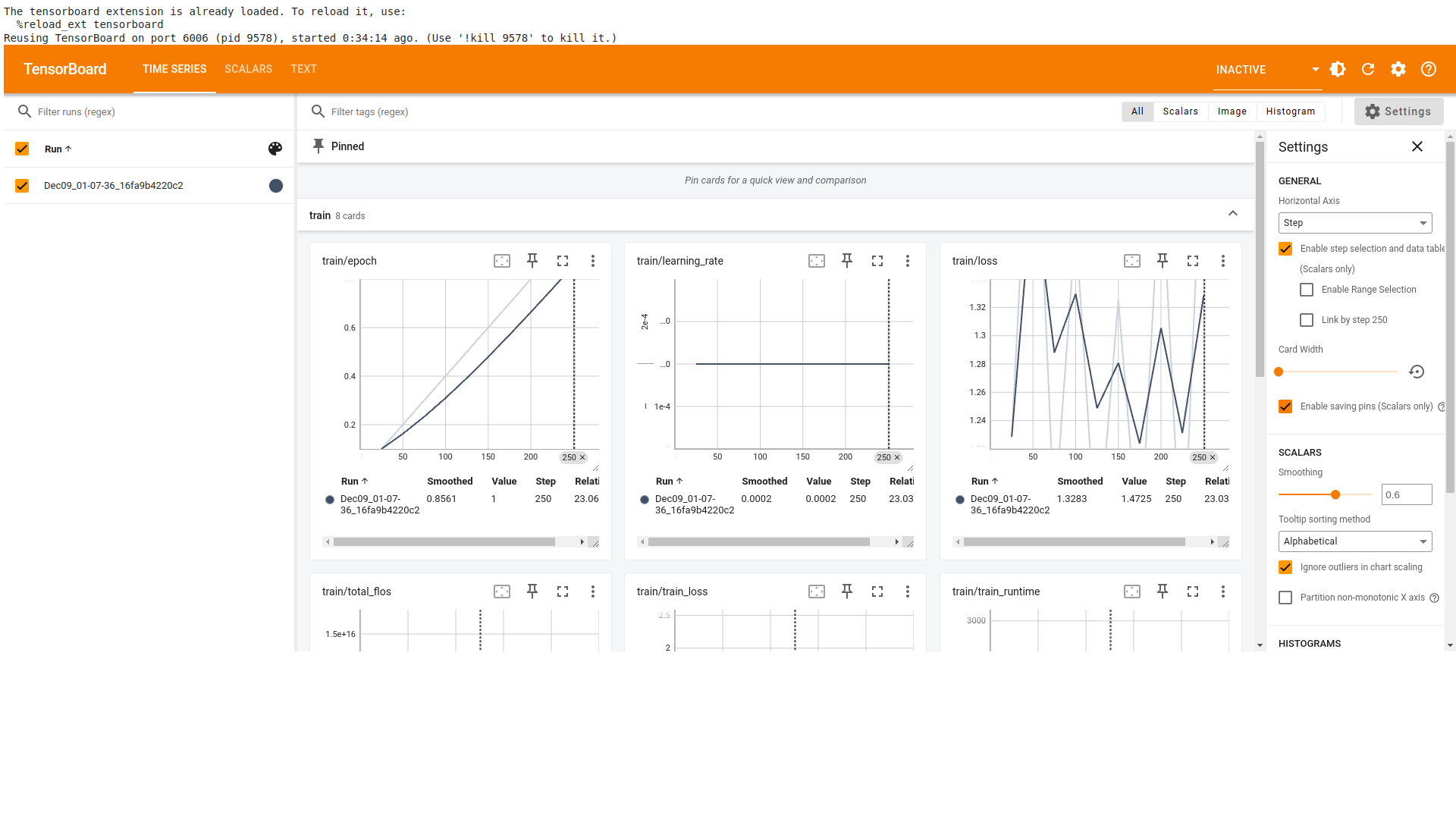Pin the train/loss card
This screenshot has width=1456, height=819.
[x=1163, y=261]
